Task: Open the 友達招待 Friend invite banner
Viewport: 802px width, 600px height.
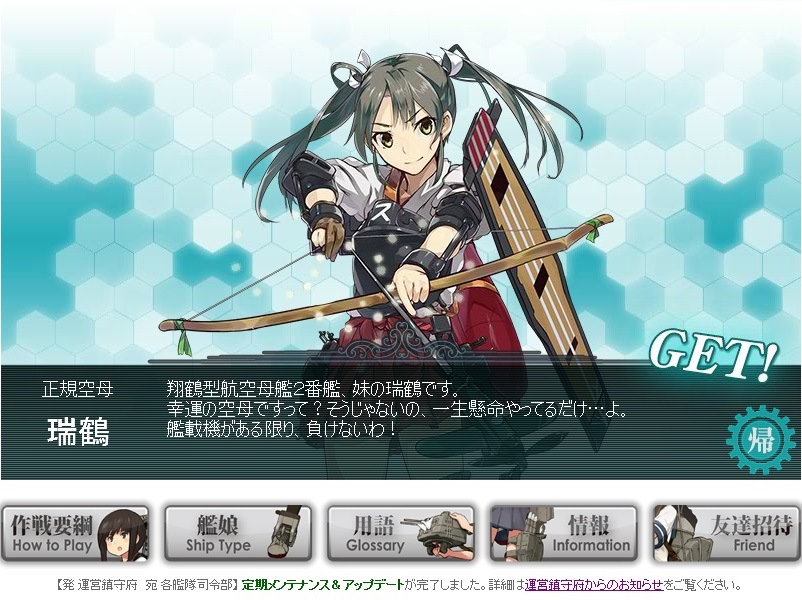Action: click(x=726, y=534)
